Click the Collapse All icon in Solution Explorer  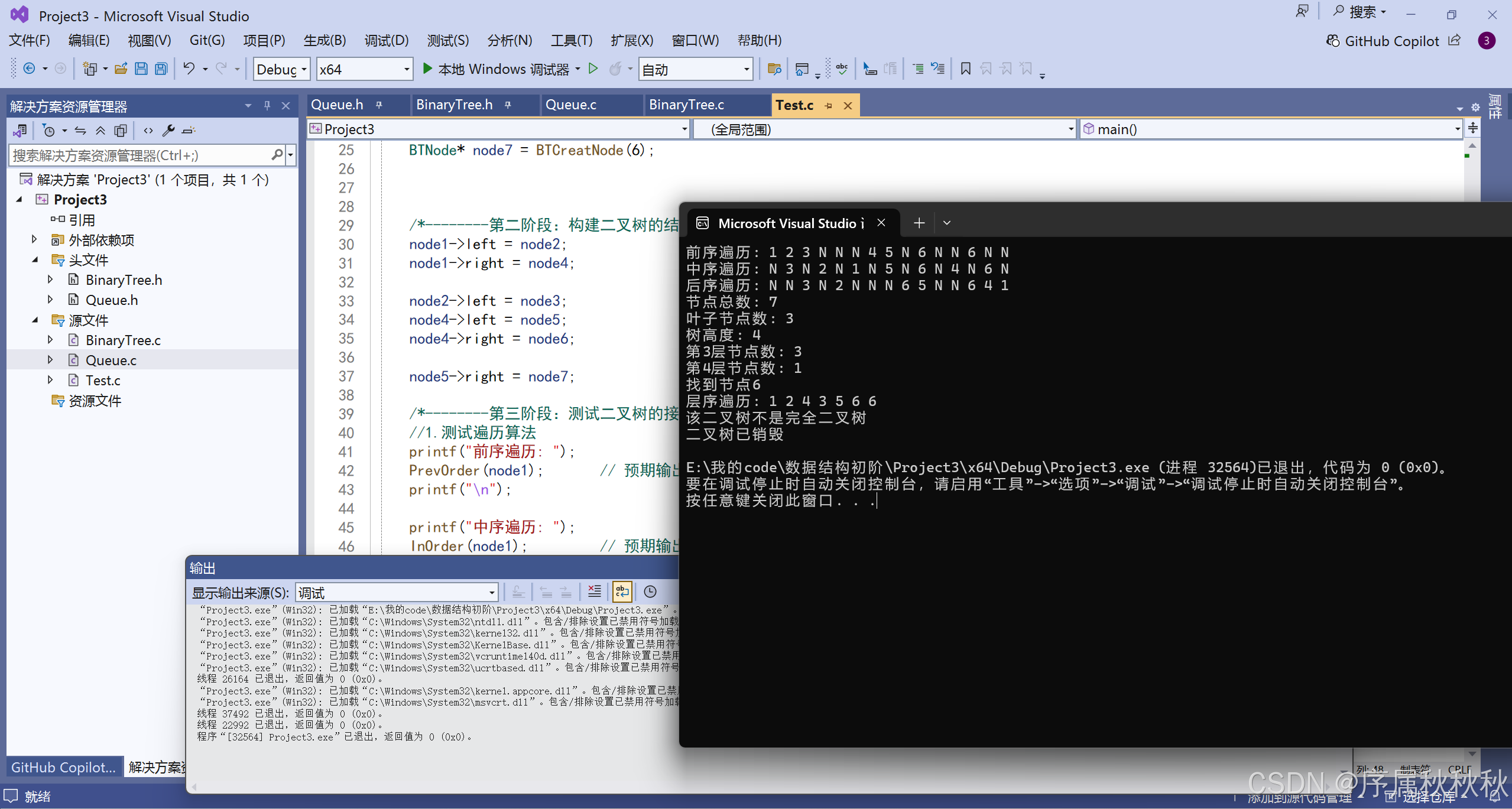pos(100,131)
